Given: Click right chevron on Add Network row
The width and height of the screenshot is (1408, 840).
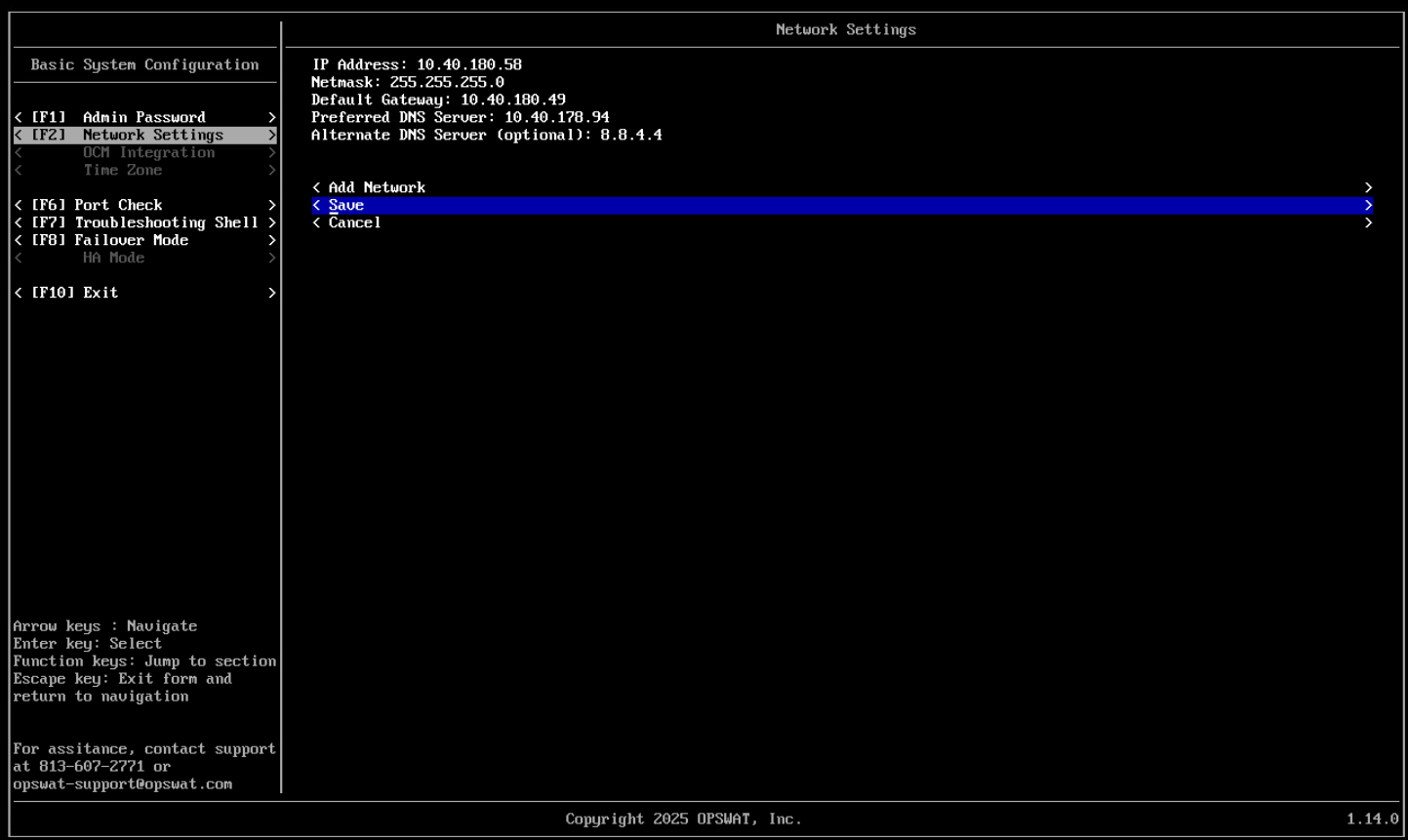Looking at the screenshot, I should (x=1368, y=187).
